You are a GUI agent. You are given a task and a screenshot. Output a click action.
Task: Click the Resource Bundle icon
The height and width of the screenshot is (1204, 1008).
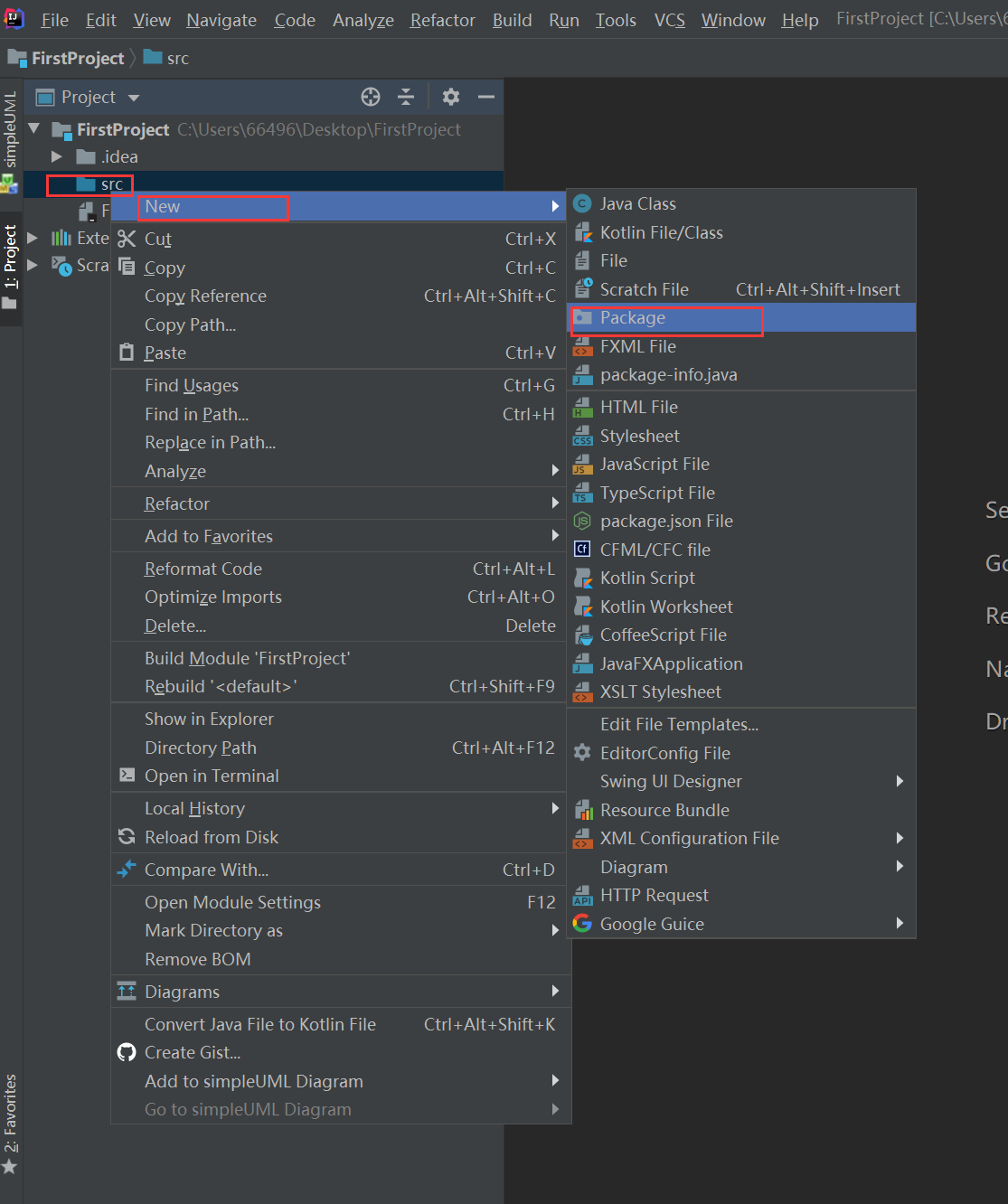[583, 810]
